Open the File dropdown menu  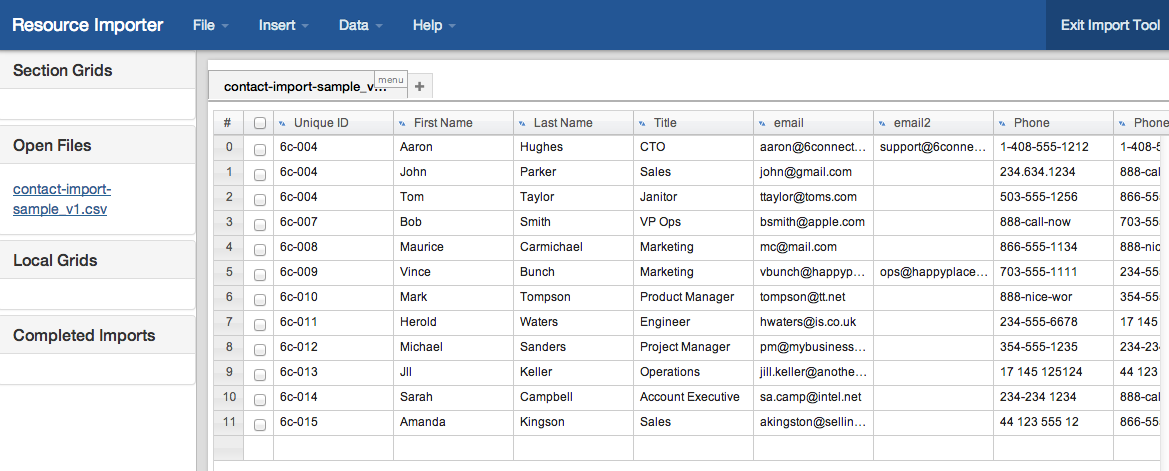tap(210, 25)
